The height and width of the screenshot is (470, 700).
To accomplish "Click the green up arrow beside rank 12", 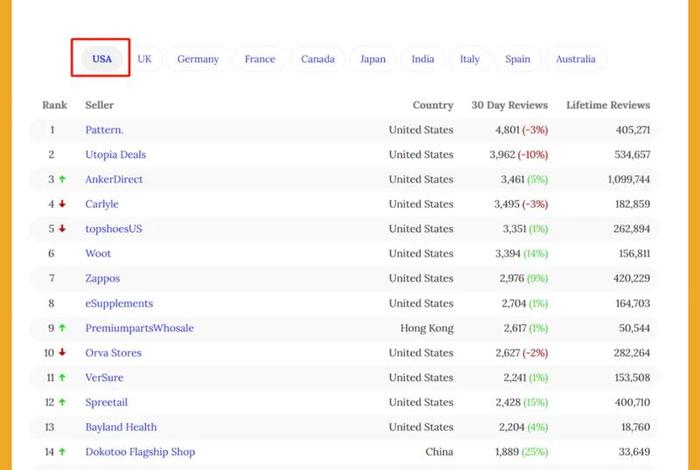I will point(62,402).
